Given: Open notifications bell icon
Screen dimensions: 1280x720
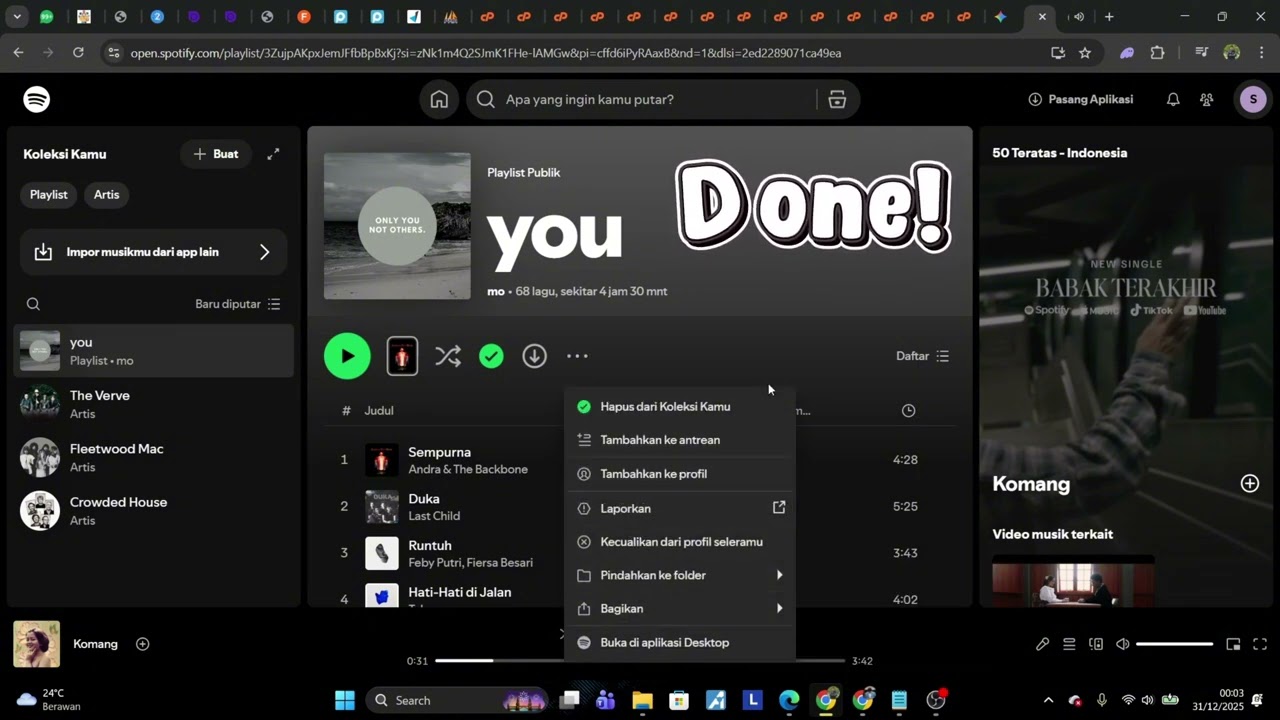Looking at the screenshot, I should coord(1173,99).
